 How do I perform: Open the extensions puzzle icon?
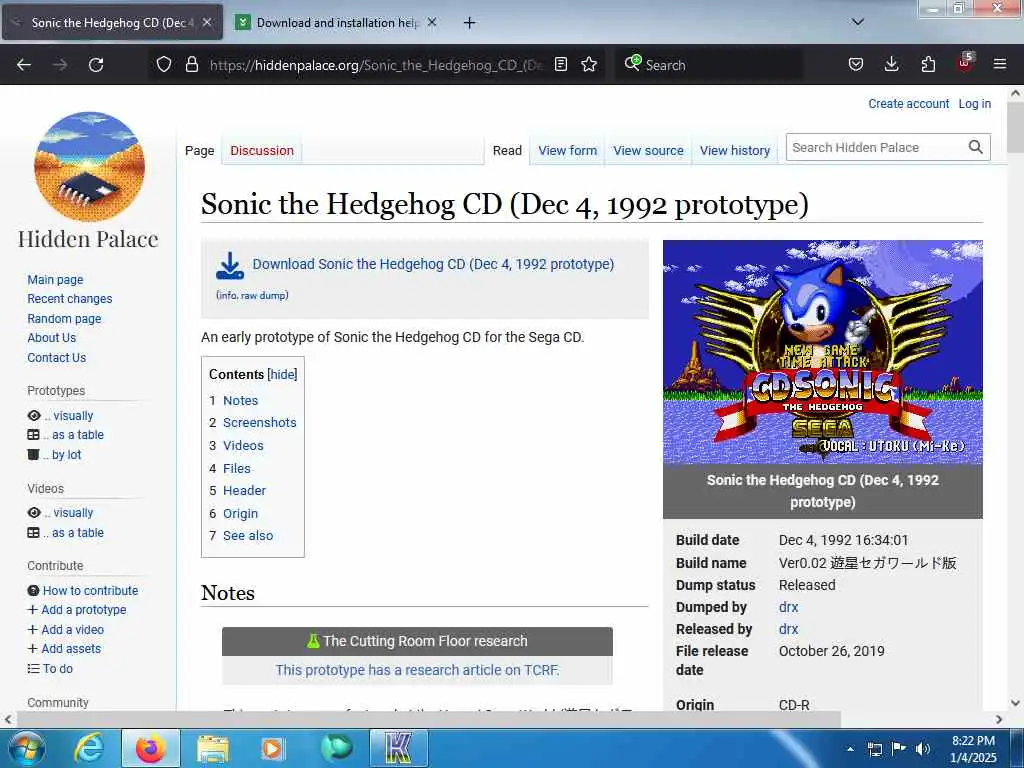pos(928,64)
